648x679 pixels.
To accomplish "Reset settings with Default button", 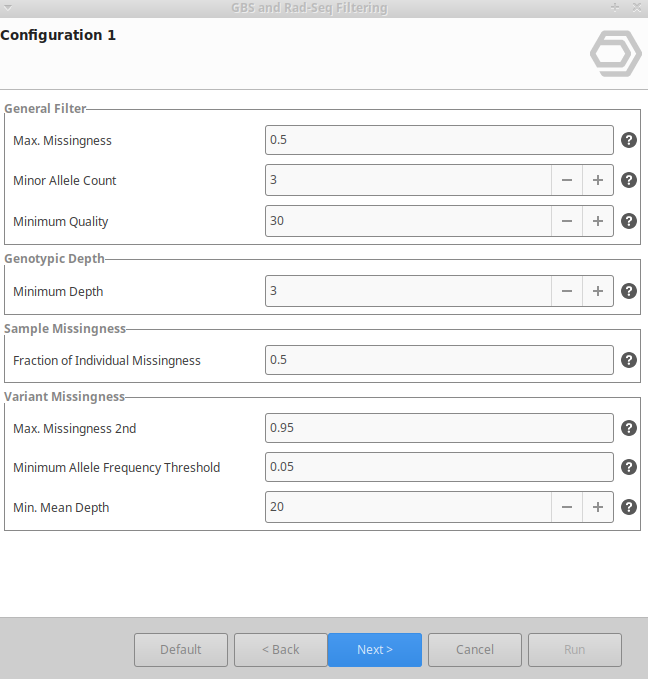I will click(x=181, y=650).
